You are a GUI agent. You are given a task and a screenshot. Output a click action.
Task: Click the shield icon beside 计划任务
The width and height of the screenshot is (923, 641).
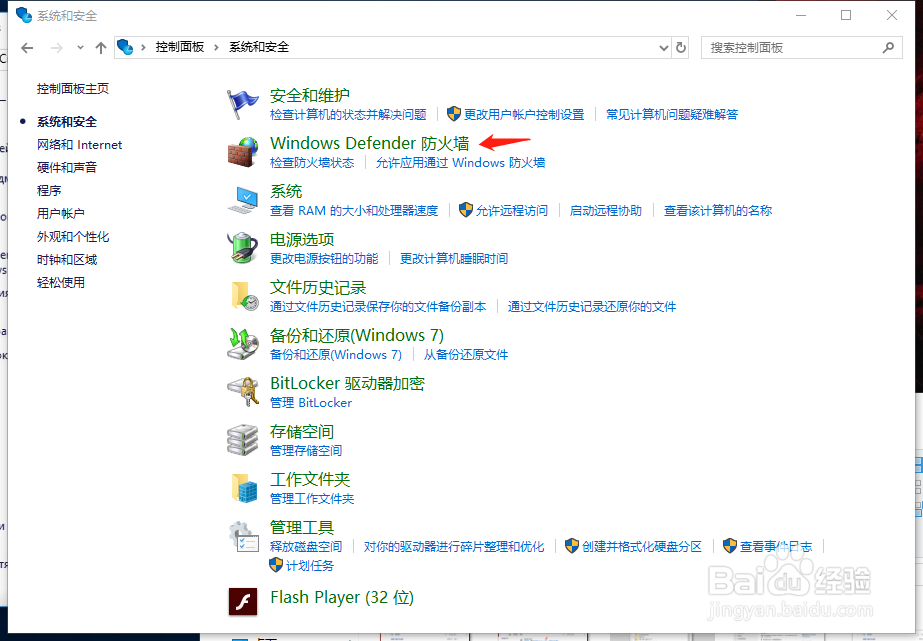point(276,565)
